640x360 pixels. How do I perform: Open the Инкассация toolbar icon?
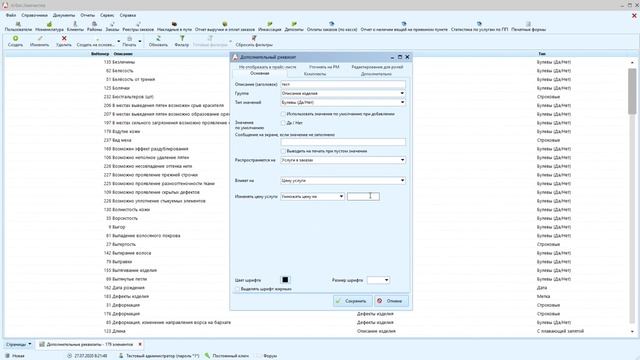pos(270,27)
